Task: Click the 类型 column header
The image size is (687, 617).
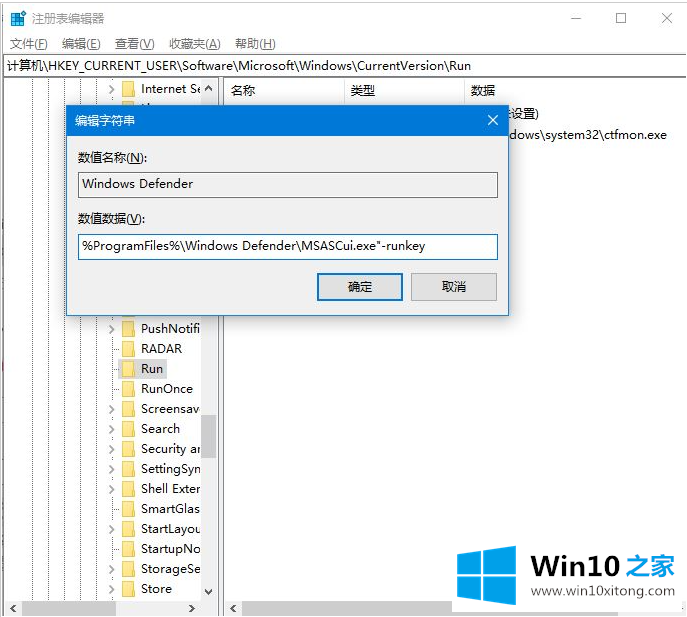Action: (404, 91)
